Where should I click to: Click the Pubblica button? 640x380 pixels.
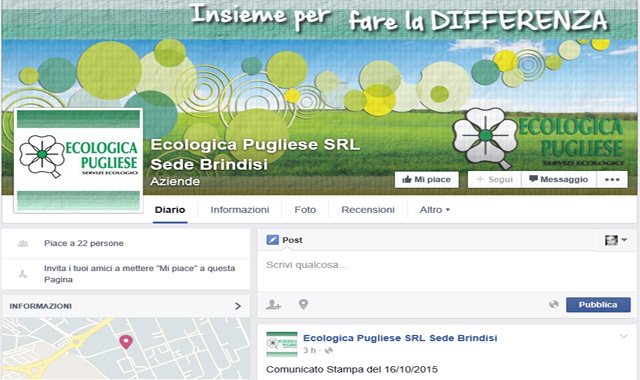[598, 305]
